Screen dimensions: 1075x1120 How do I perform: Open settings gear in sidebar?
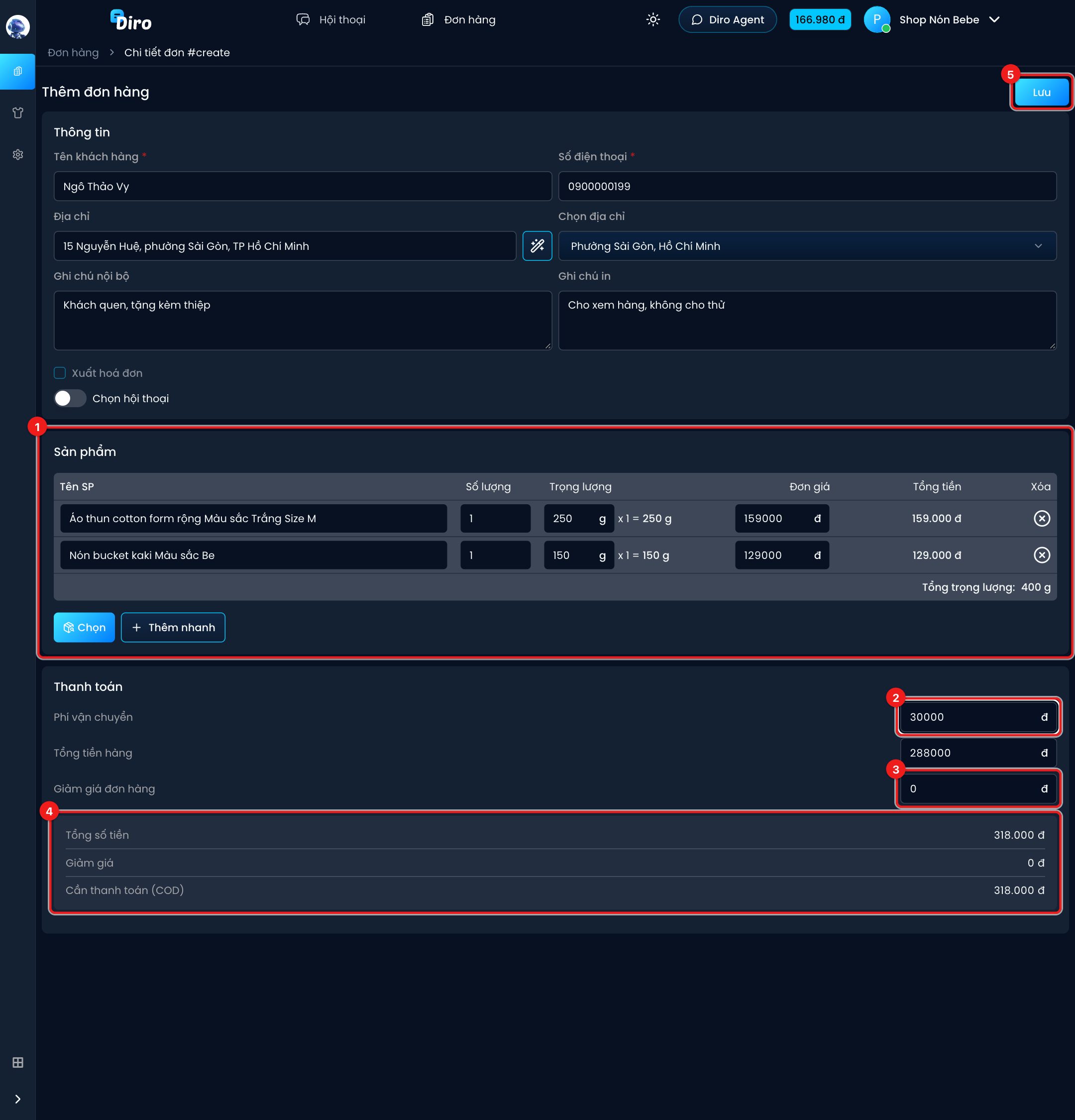point(18,155)
